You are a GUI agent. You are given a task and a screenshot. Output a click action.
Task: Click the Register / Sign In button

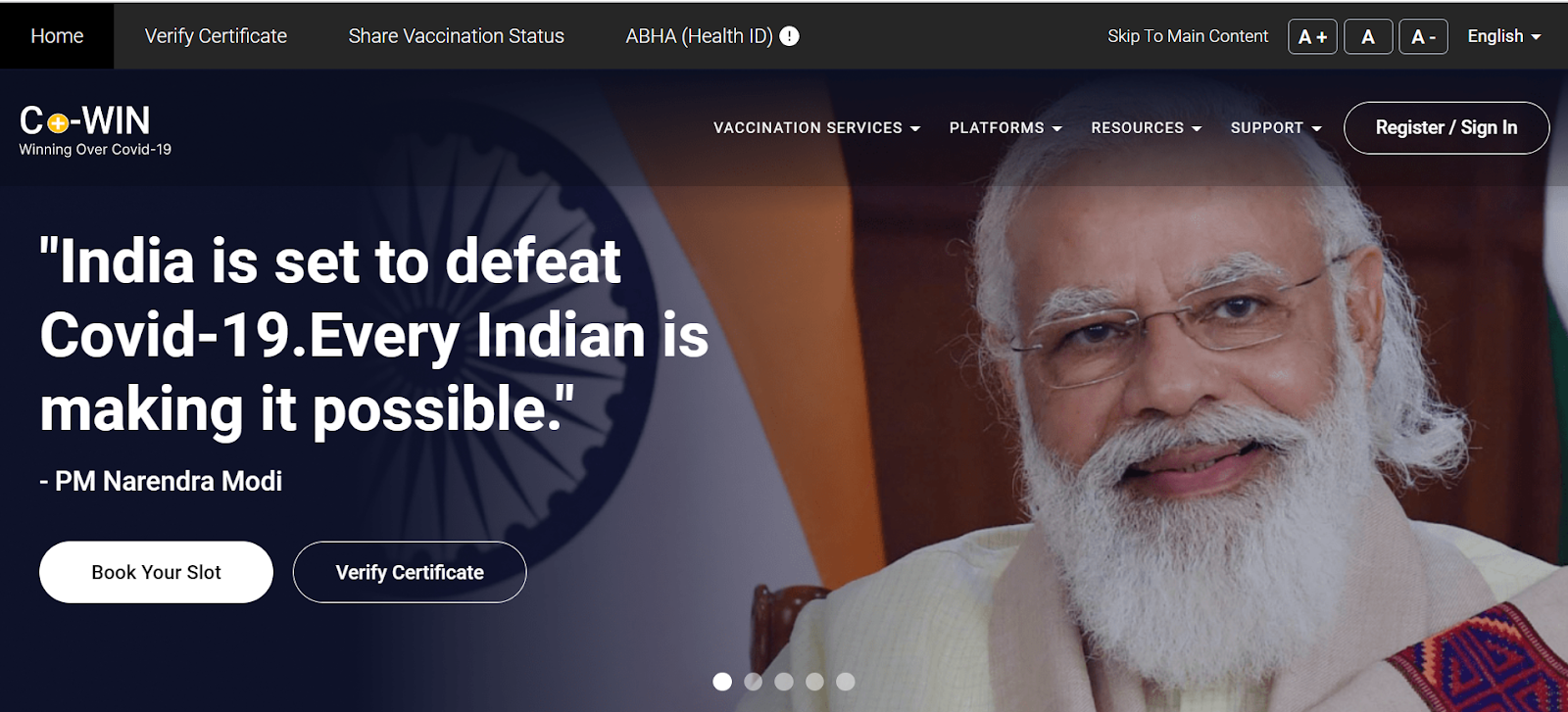pos(1446,128)
